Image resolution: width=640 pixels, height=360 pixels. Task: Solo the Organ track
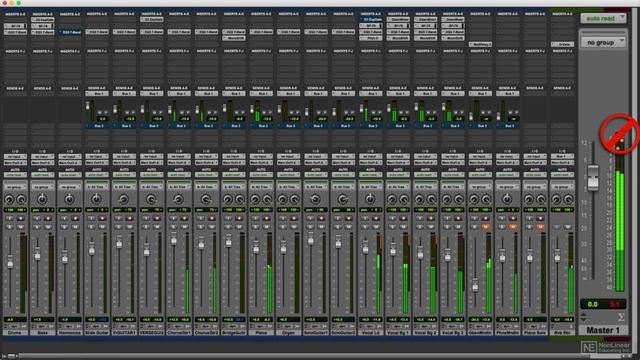point(283,226)
